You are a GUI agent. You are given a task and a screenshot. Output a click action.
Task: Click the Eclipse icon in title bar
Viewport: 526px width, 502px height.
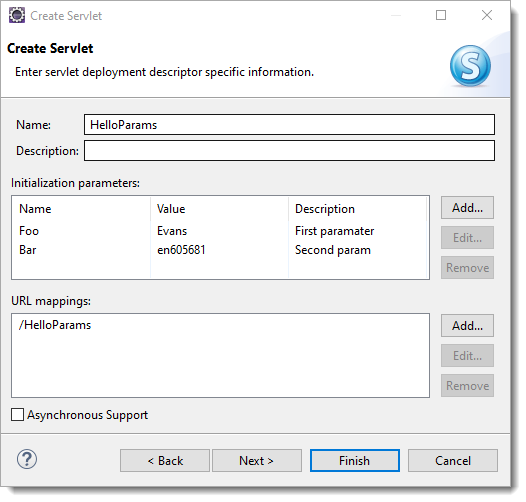(x=17, y=15)
